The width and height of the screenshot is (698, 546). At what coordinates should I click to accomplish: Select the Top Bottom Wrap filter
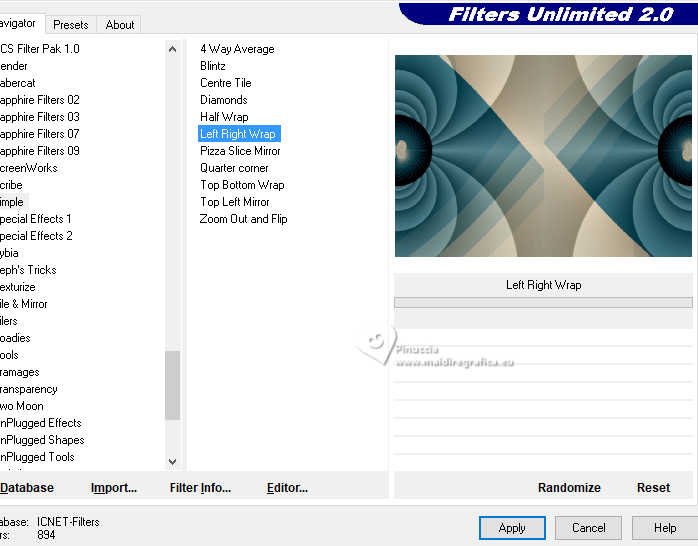pos(242,185)
